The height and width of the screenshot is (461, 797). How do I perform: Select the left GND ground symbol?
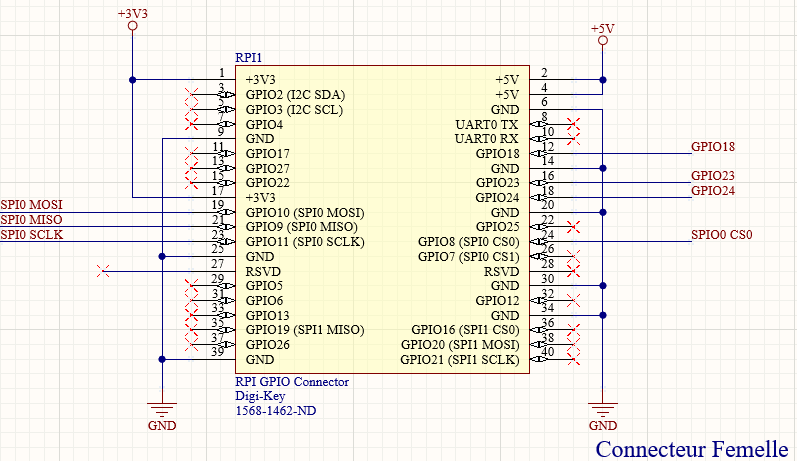pos(161,410)
